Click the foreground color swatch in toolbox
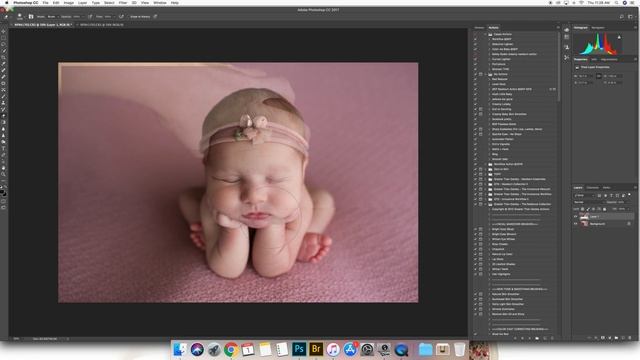 coord(2,191)
